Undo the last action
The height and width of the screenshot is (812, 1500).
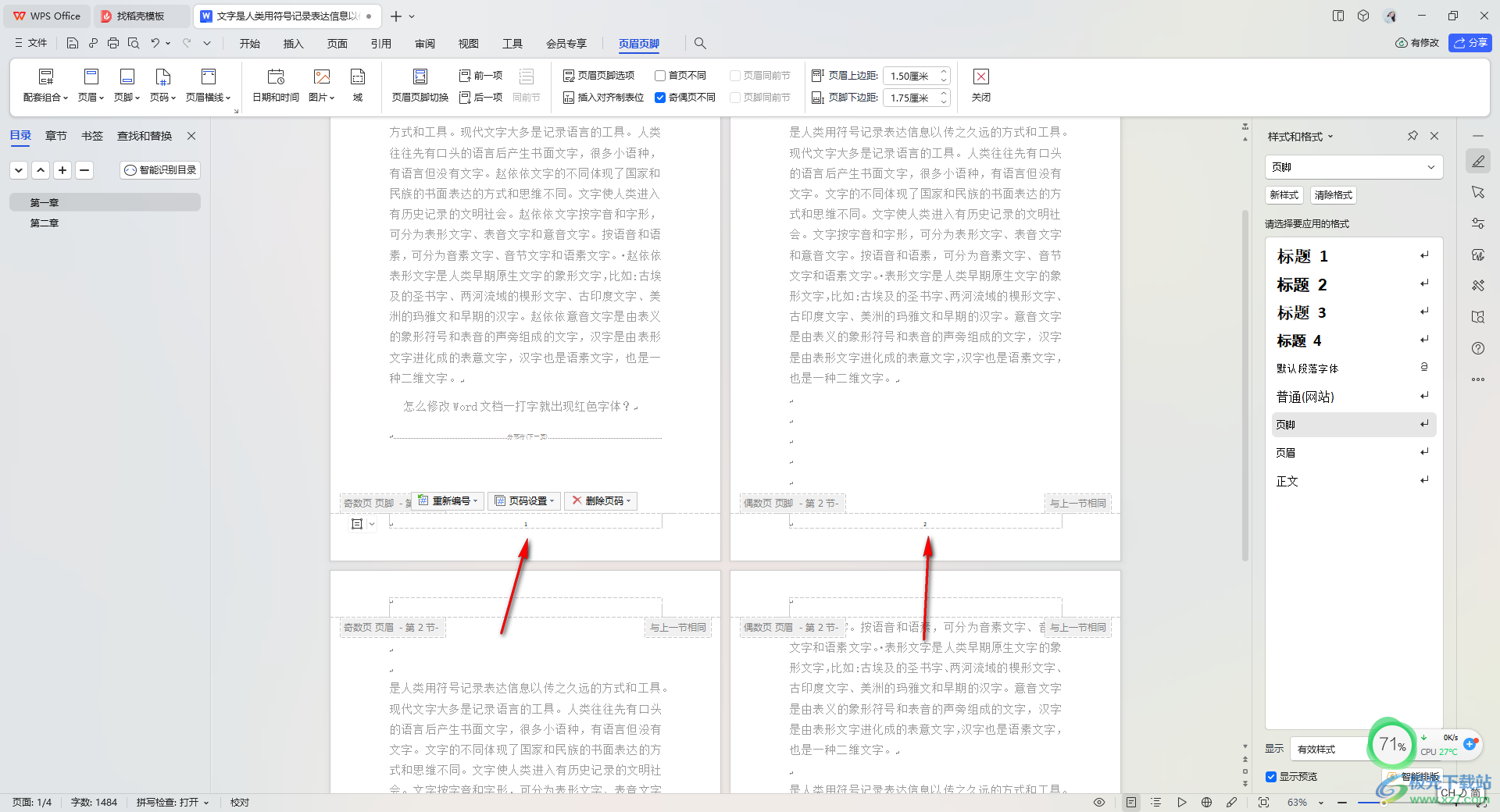click(155, 43)
